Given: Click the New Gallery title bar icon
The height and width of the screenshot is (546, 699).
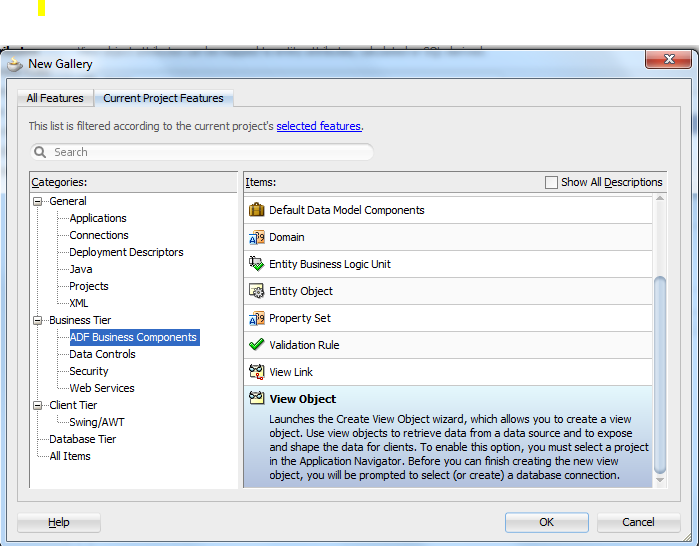Looking at the screenshot, I should [x=15, y=65].
